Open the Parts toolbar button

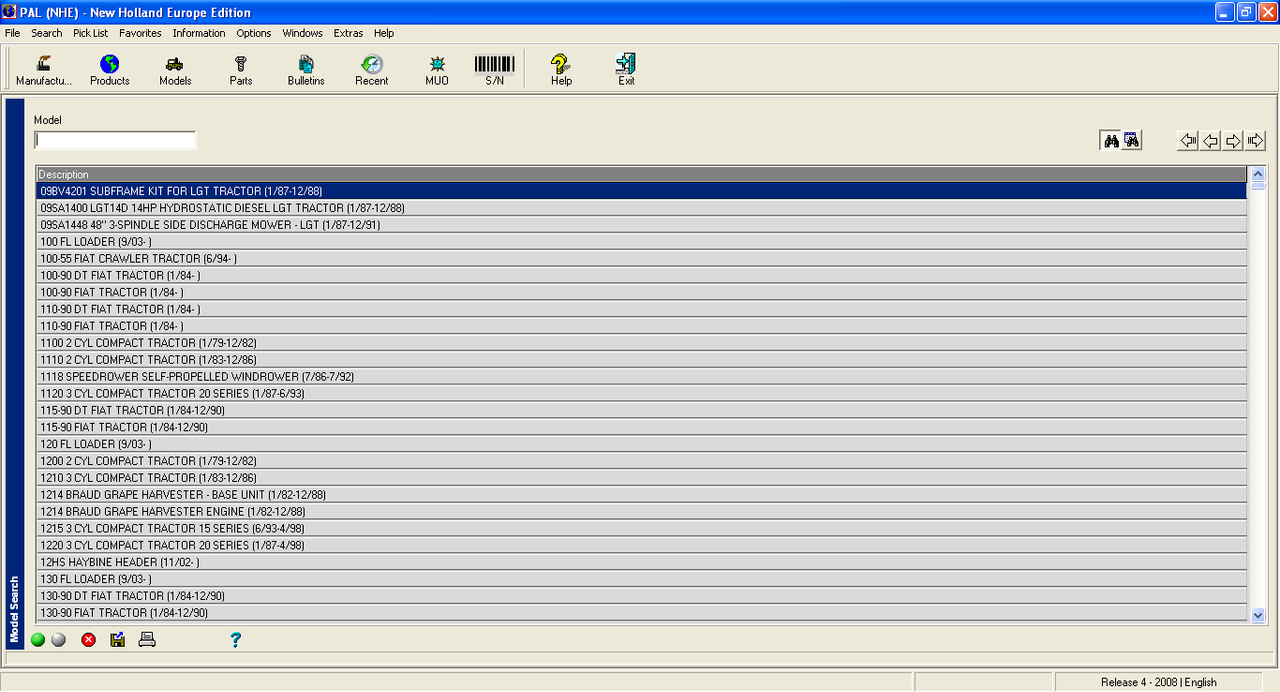(x=241, y=70)
